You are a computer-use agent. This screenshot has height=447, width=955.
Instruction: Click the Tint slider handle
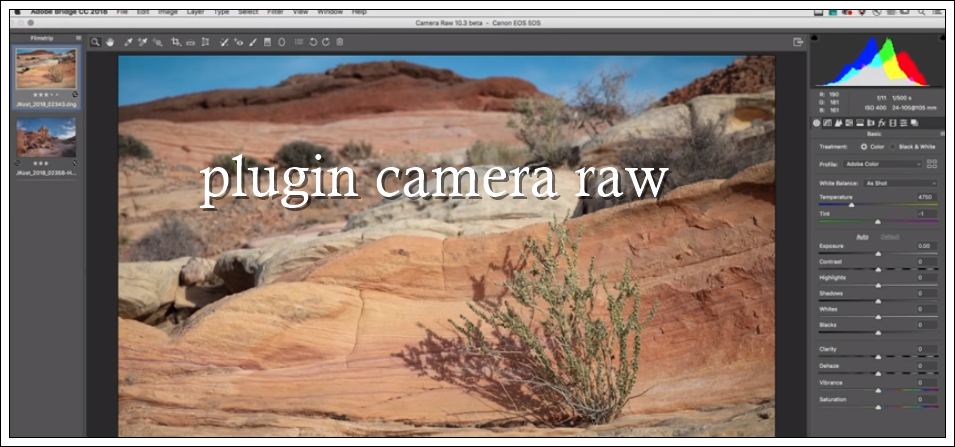pos(878,222)
